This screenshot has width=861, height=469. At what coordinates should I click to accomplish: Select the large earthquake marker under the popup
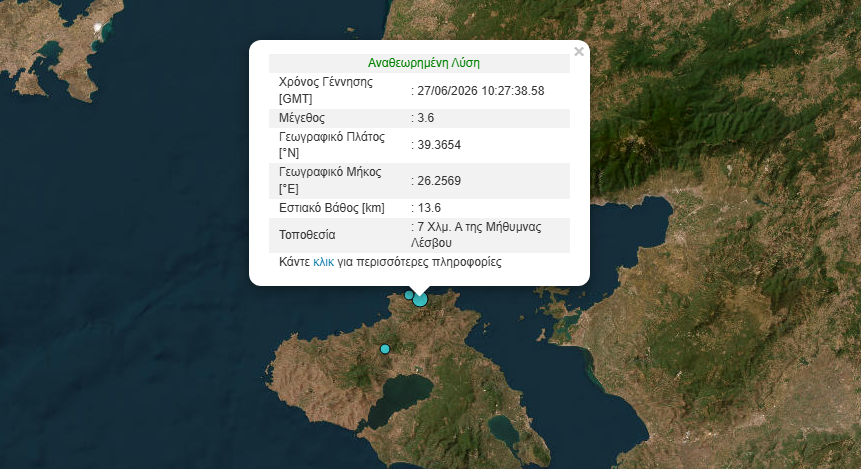(x=420, y=299)
